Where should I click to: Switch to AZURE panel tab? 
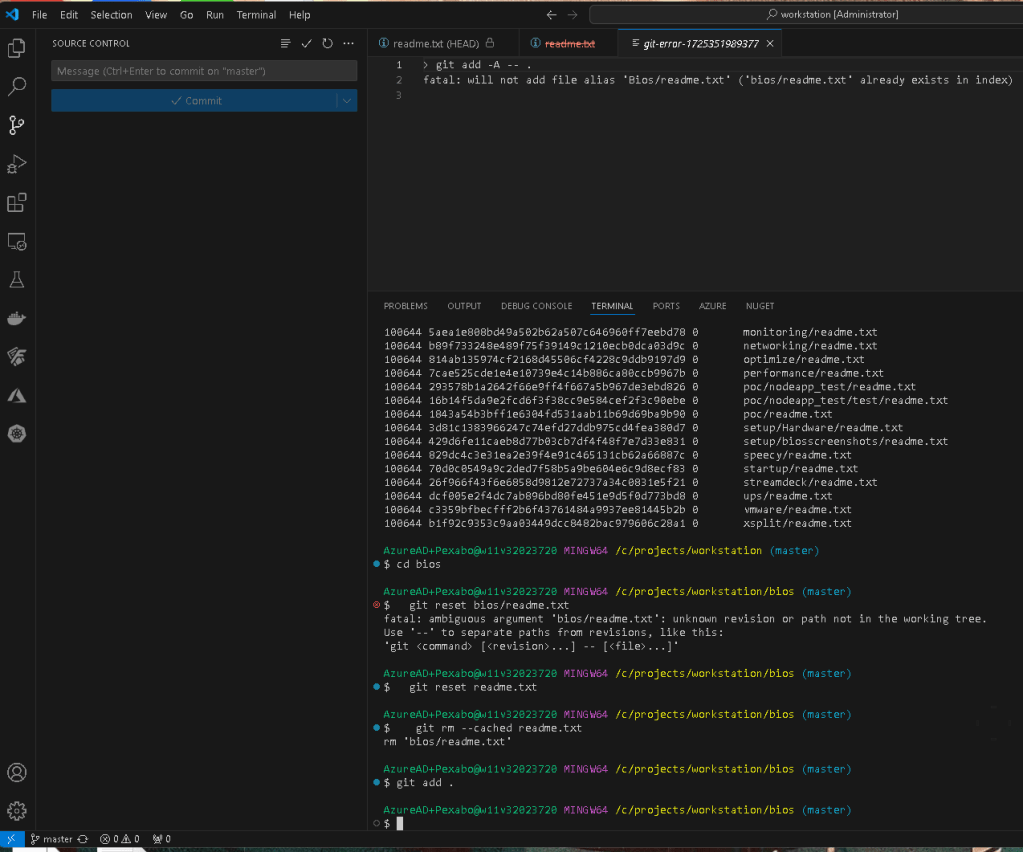pos(712,306)
